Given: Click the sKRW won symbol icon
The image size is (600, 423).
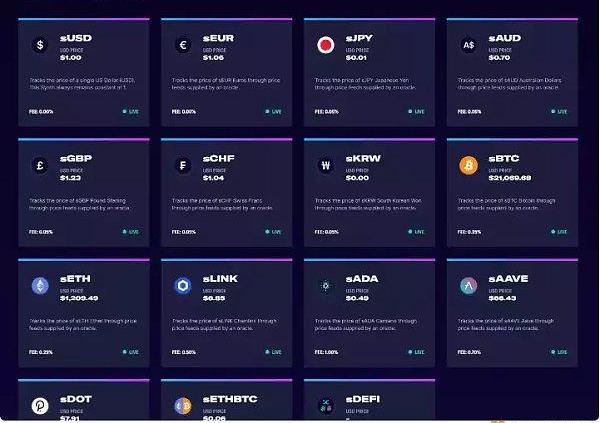Looking at the screenshot, I should point(325,165).
